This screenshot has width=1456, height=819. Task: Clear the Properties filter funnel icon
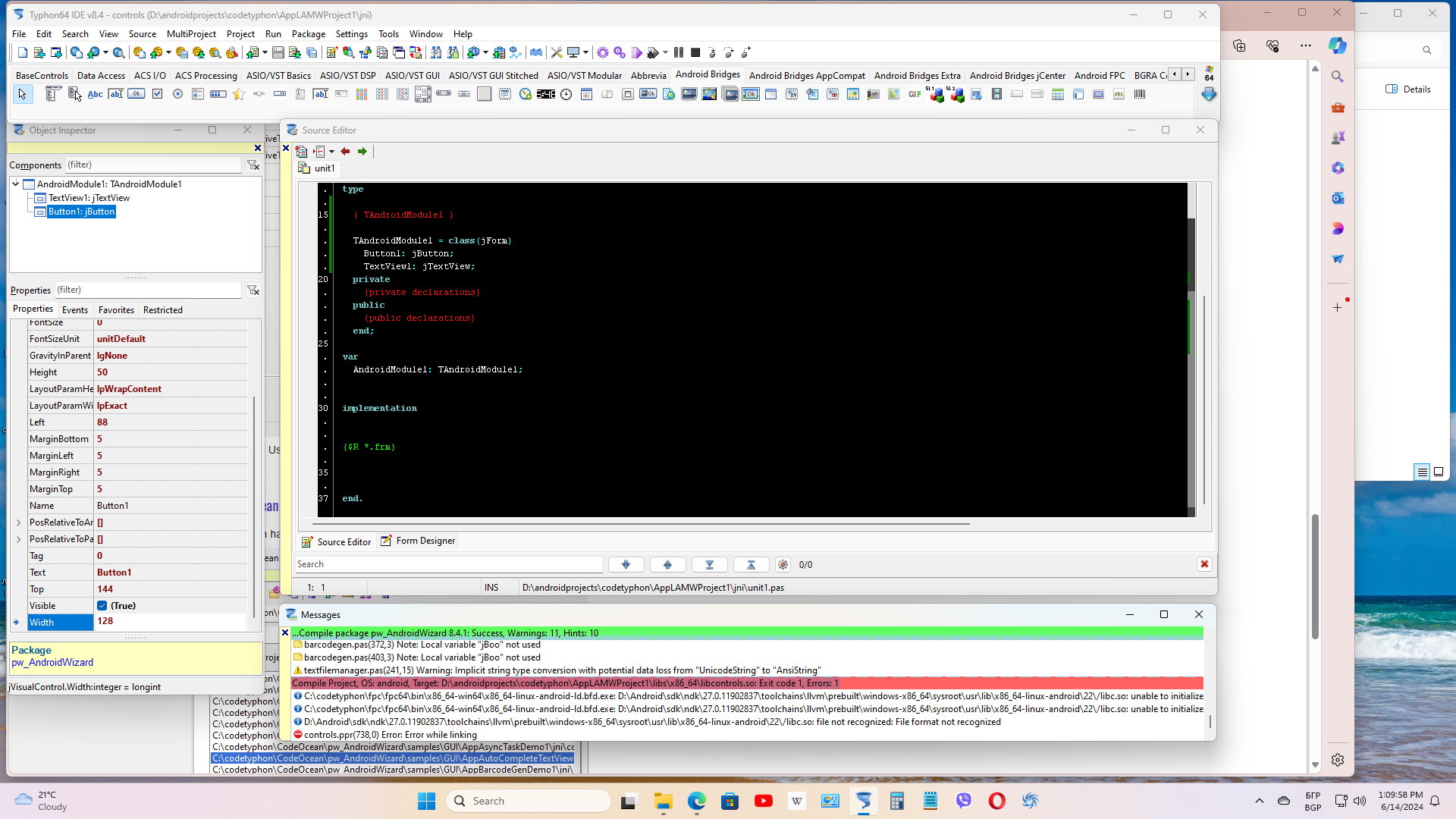coord(253,290)
